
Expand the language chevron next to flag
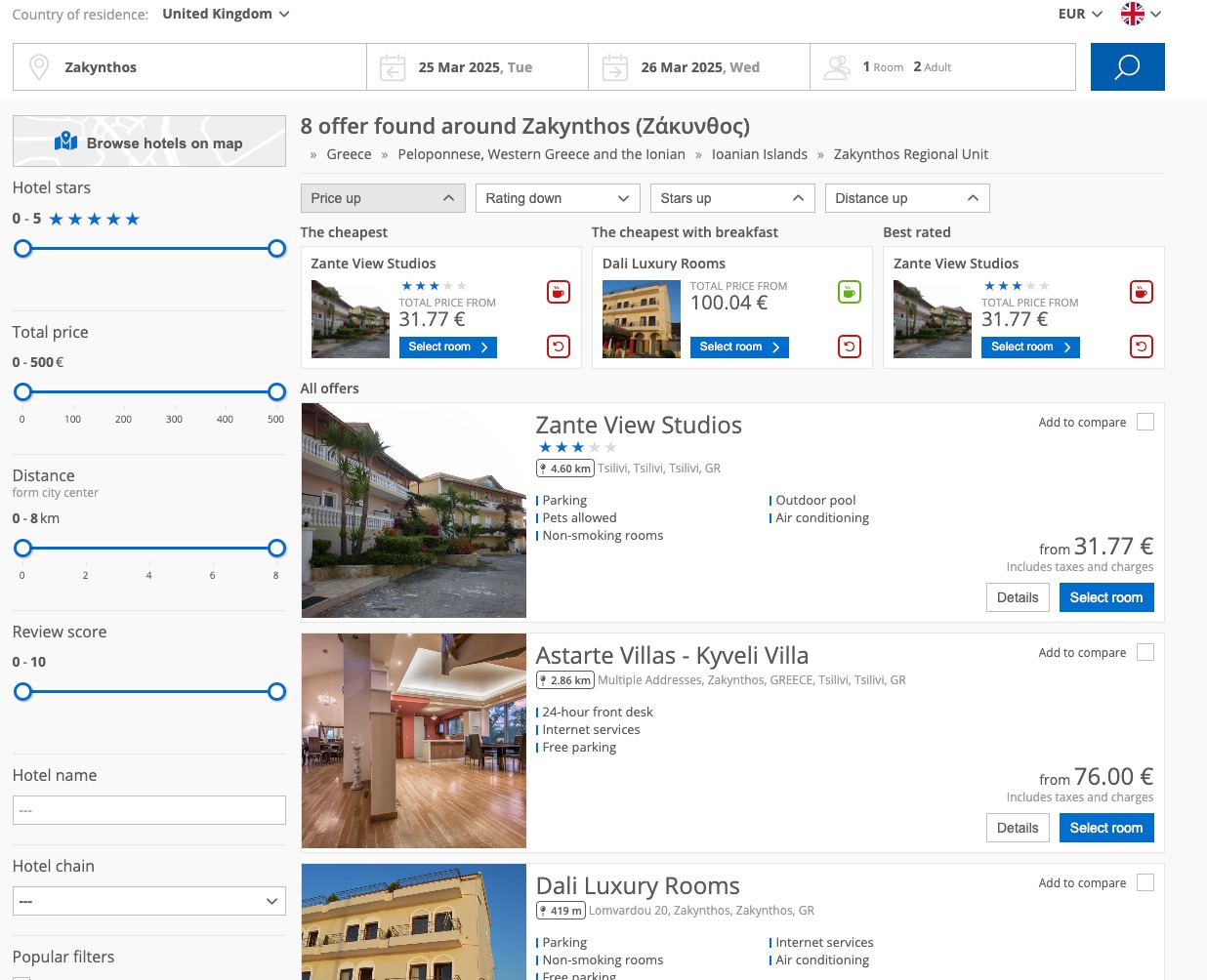click(x=1156, y=14)
